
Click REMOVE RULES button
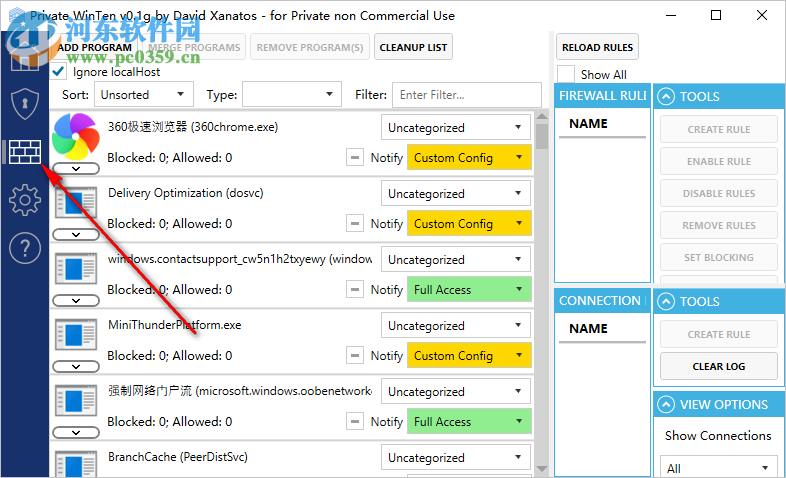coord(718,225)
